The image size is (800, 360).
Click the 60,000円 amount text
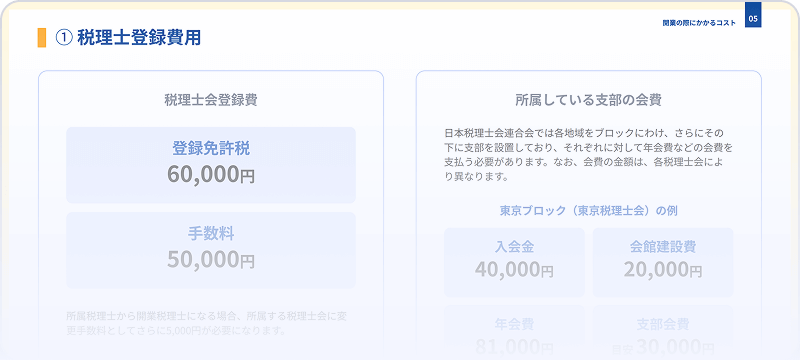click(211, 174)
